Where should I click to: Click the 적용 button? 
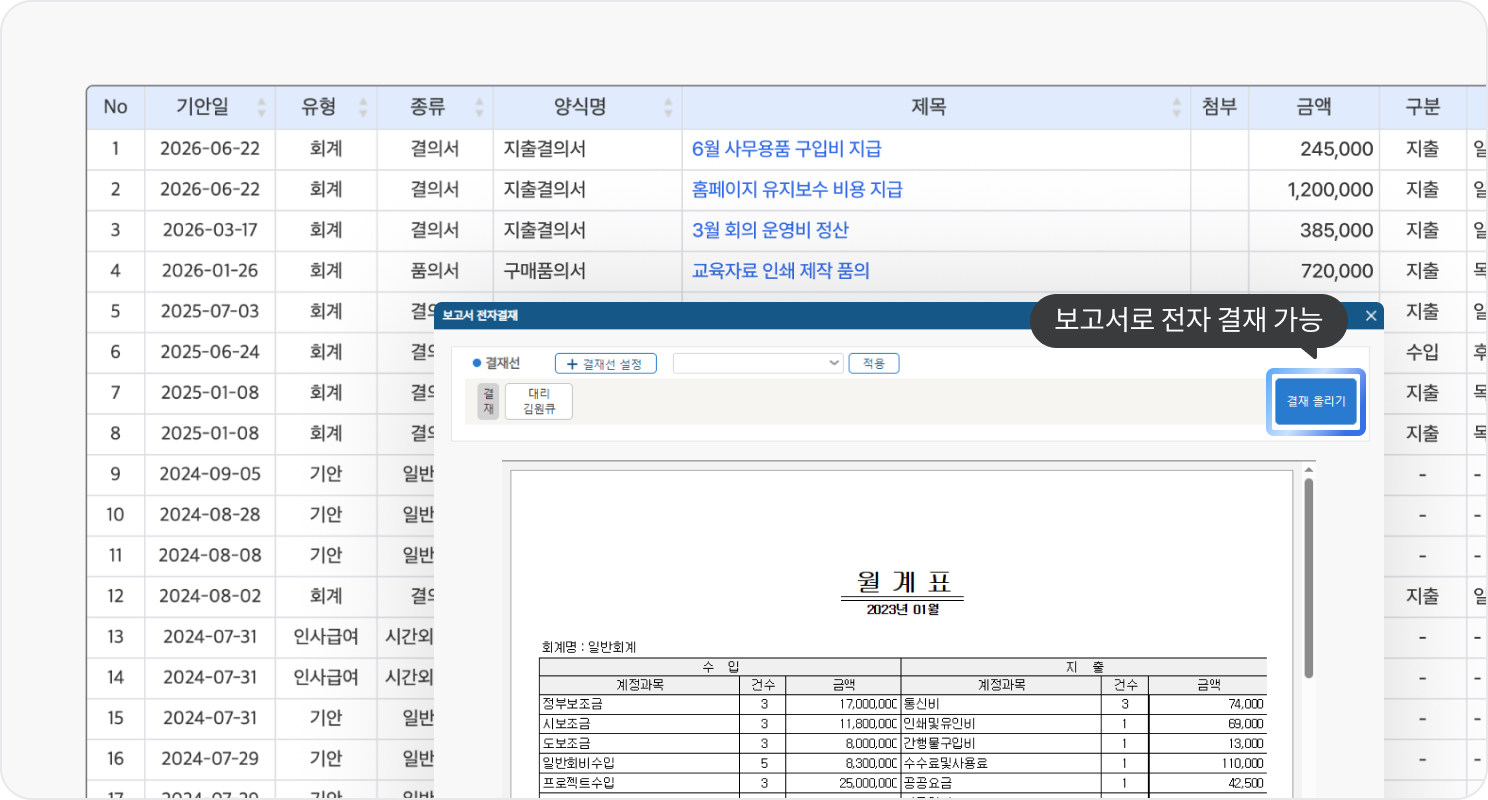[x=874, y=363]
